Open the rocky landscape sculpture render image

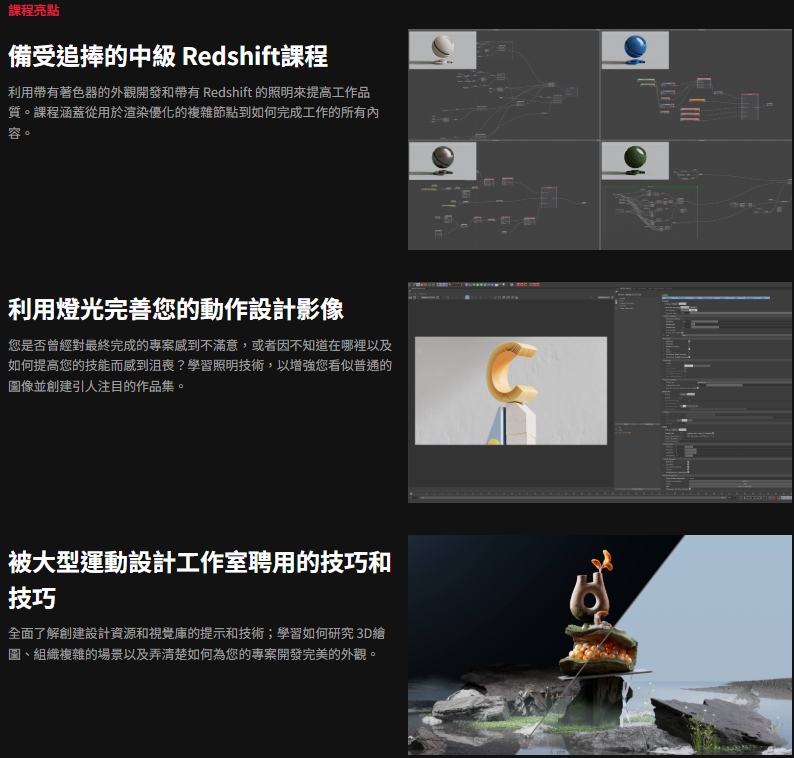click(x=600, y=645)
